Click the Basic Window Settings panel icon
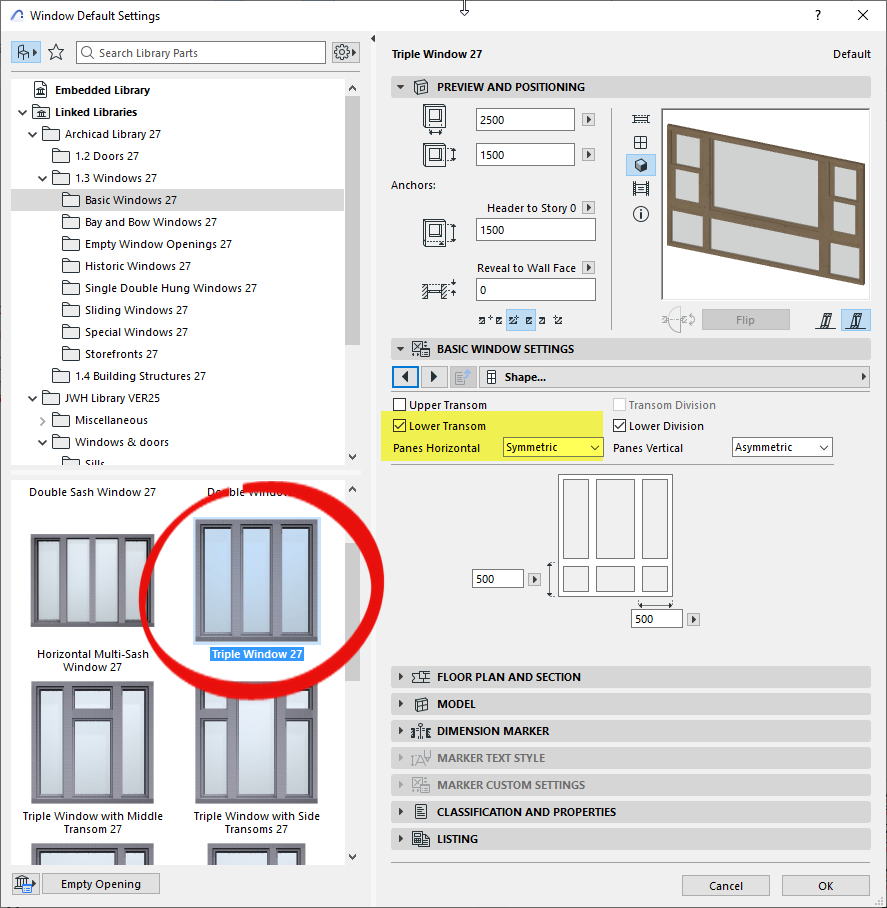887x908 pixels. [421, 349]
